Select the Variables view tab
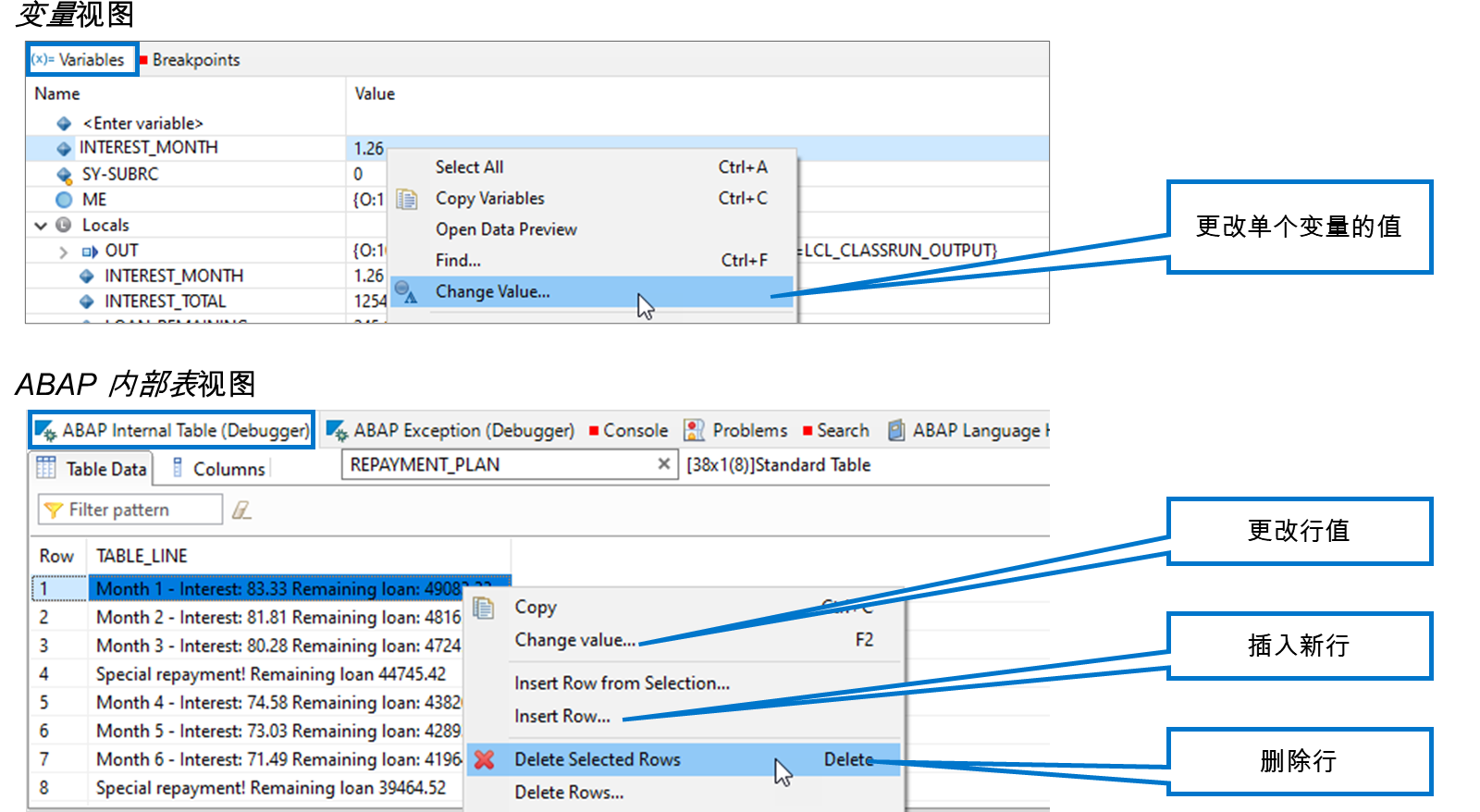The height and width of the screenshot is (812, 1480). pos(81,59)
